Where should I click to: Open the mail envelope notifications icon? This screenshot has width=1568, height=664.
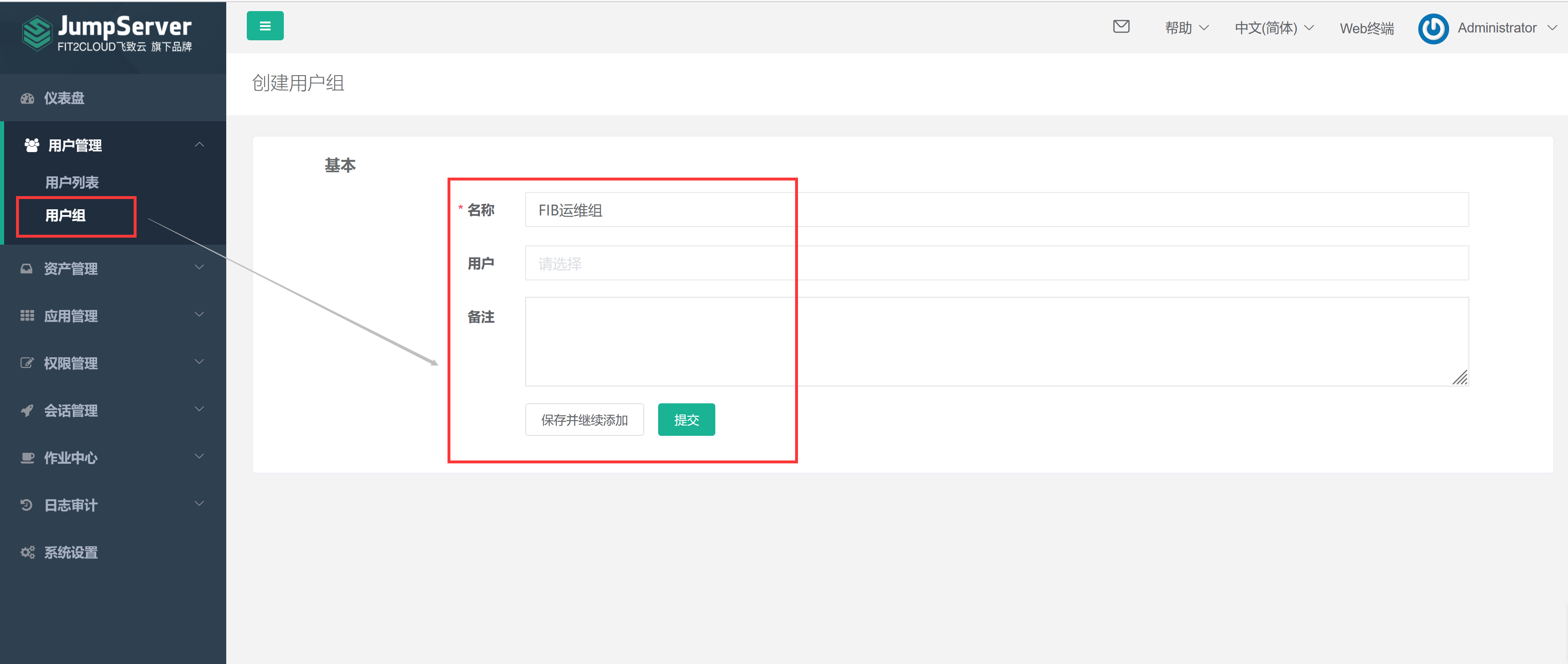[1120, 27]
